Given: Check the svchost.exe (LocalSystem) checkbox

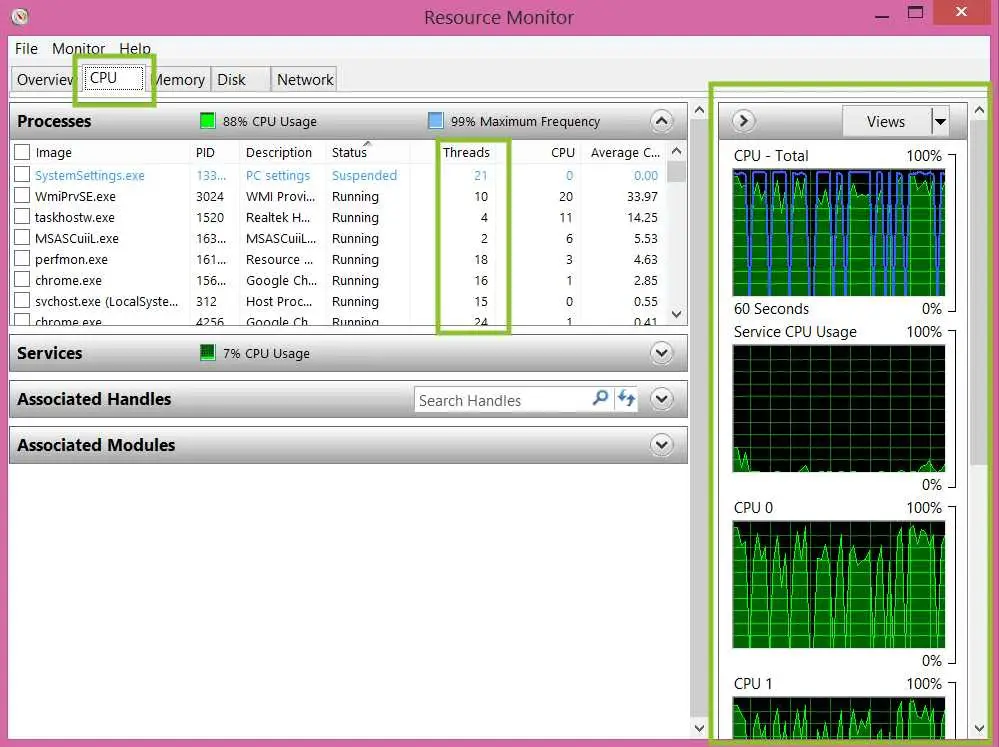Looking at the screenshot, I should 22,300.
